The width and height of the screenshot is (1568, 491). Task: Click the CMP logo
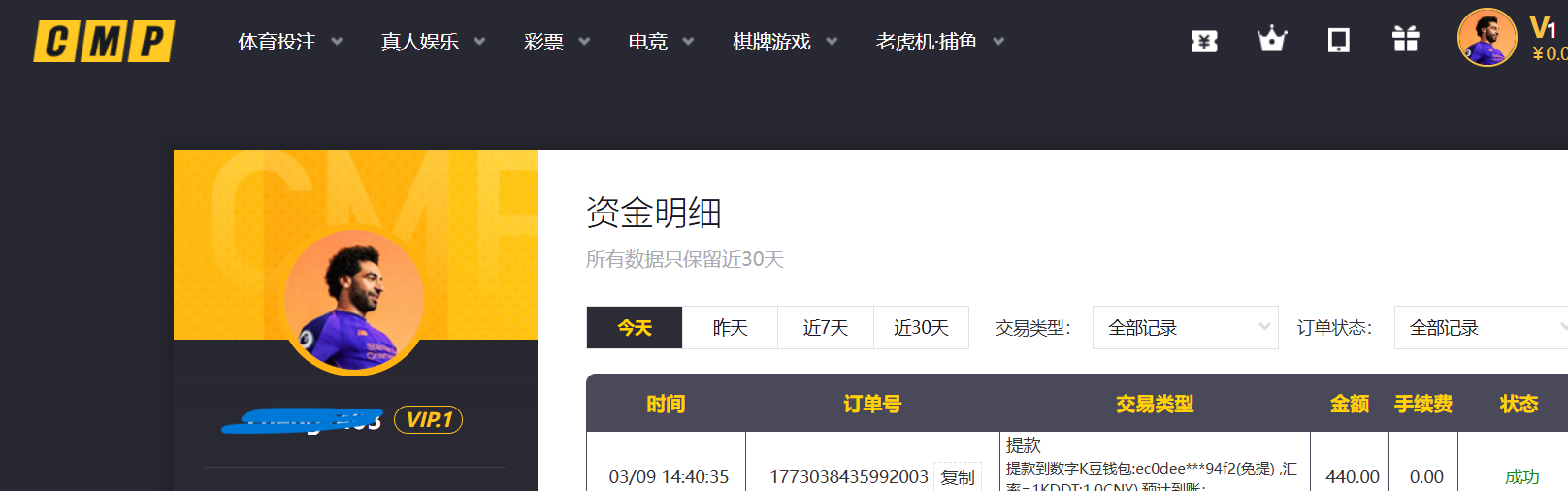tap(104, 42)
